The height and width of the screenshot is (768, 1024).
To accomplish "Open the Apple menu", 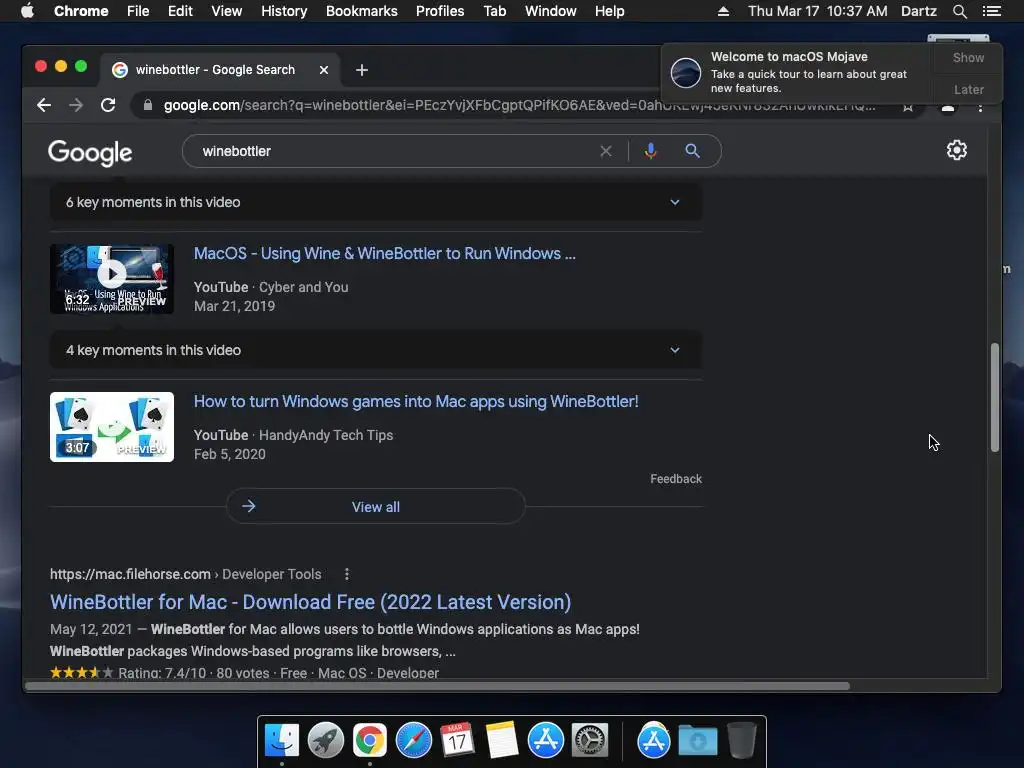I will (x=27, y=11).
